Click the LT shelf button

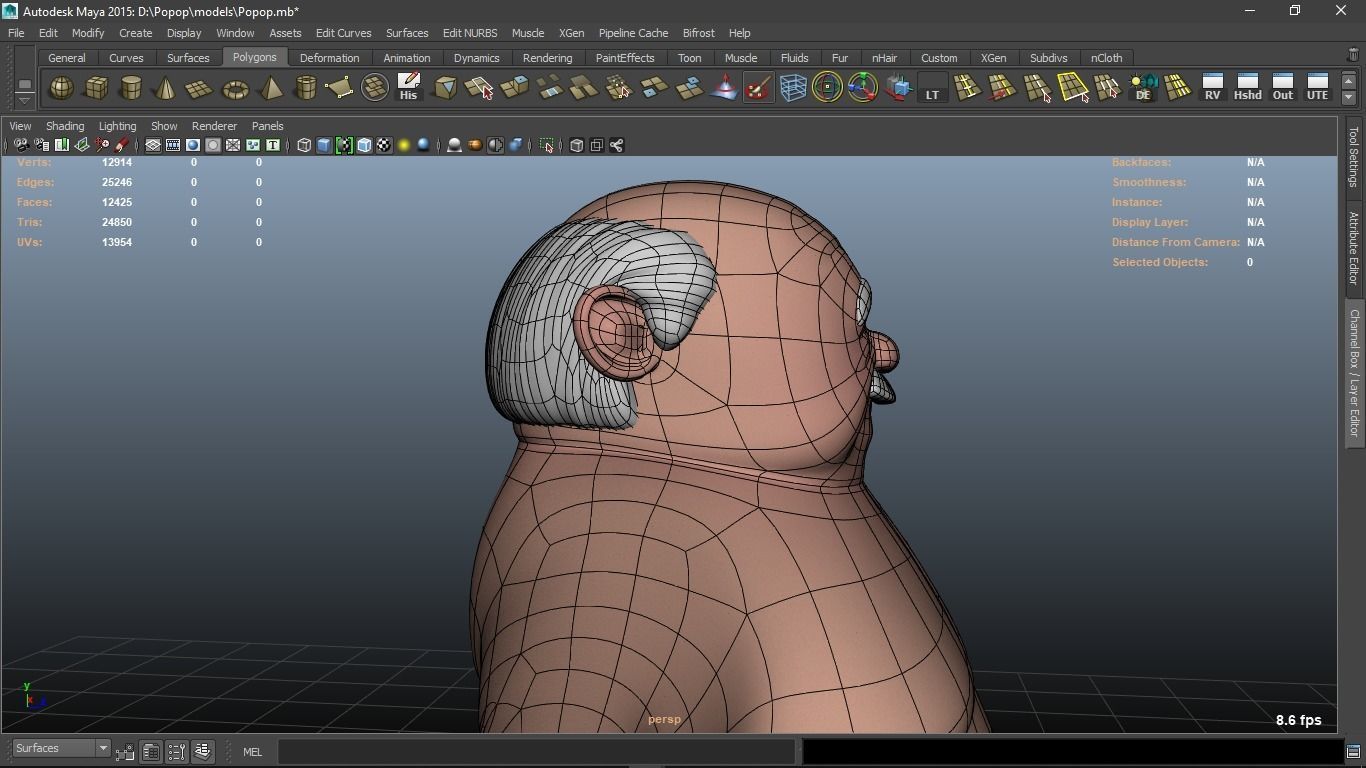(x=932, y=88)
